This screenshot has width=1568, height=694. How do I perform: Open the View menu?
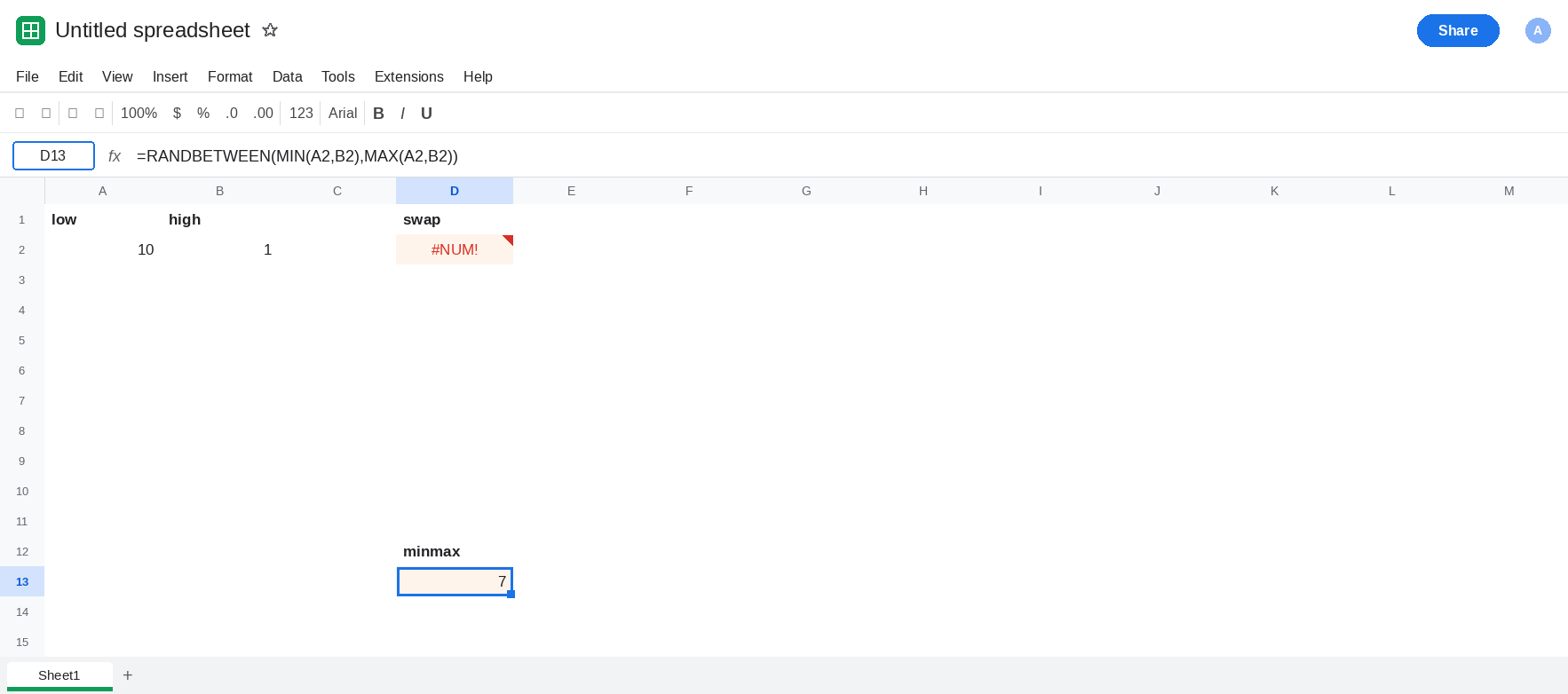click(117, 77)
